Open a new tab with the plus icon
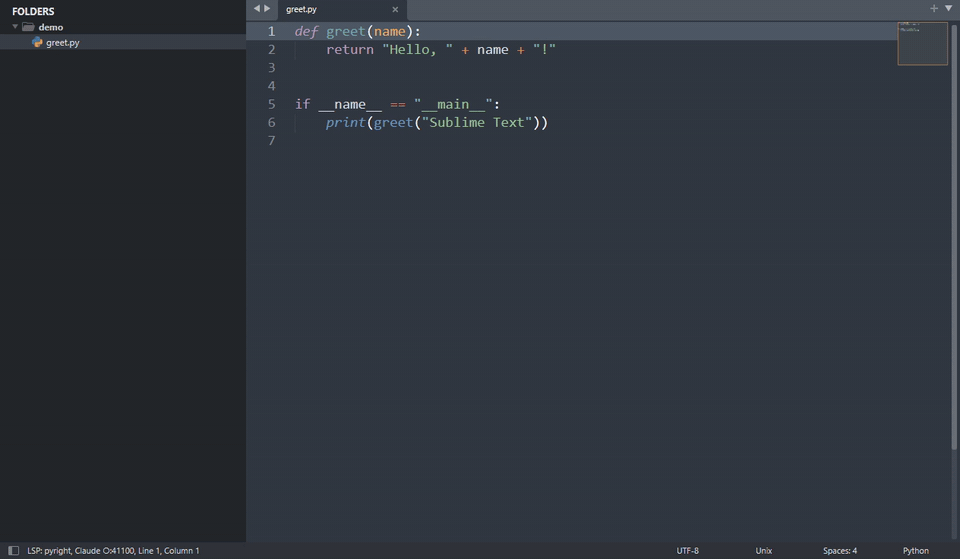Viewport: 960px width, 559px height. click(934, 9)
